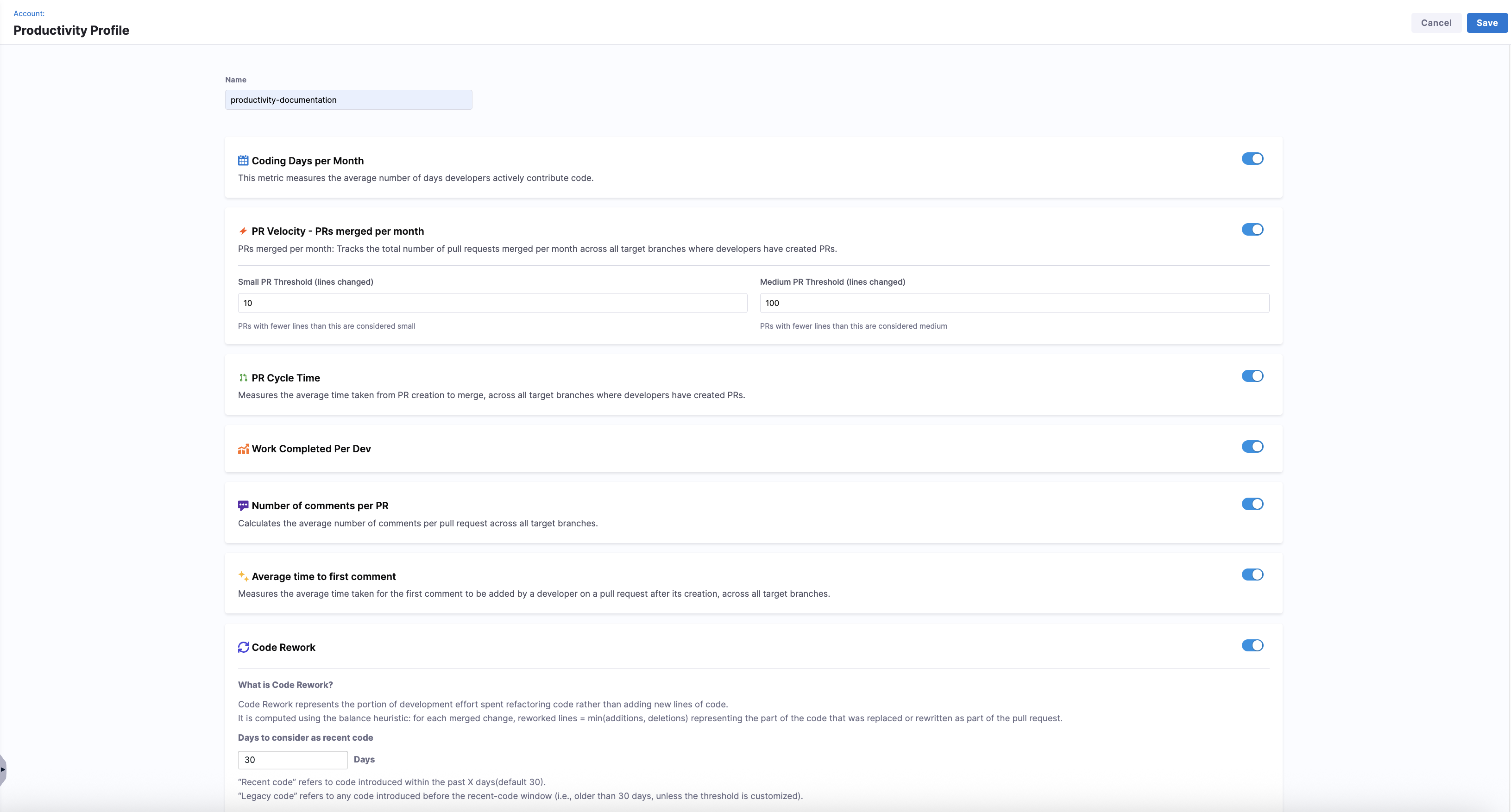1511x812 pixels.
Task: Focus the Small PR Threshold input field
Action: click(492, 303)
